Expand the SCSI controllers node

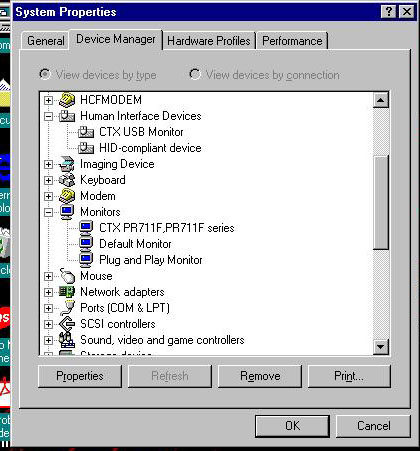(x=48, y=324)
